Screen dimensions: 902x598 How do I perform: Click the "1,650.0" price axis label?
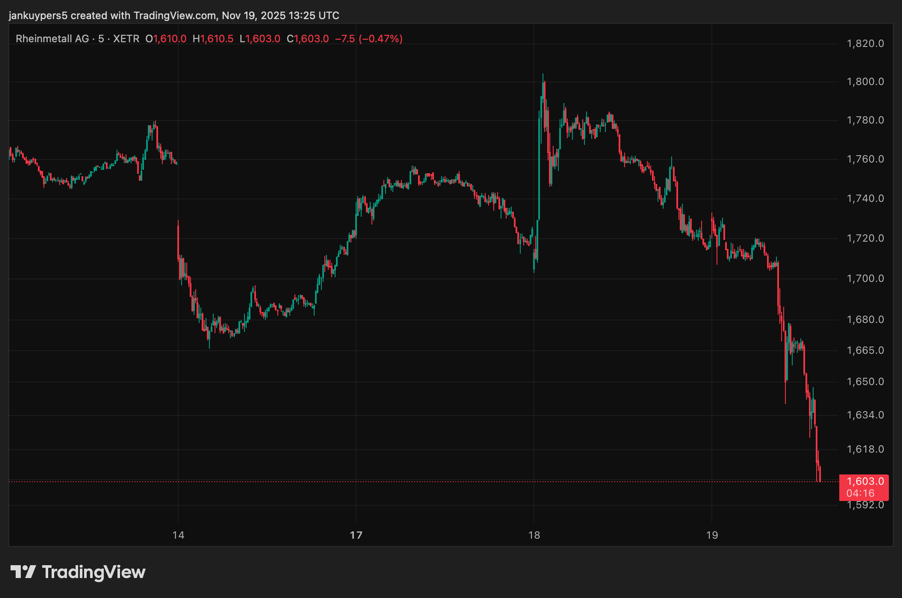pyautogui.click(x=865, y=381)
